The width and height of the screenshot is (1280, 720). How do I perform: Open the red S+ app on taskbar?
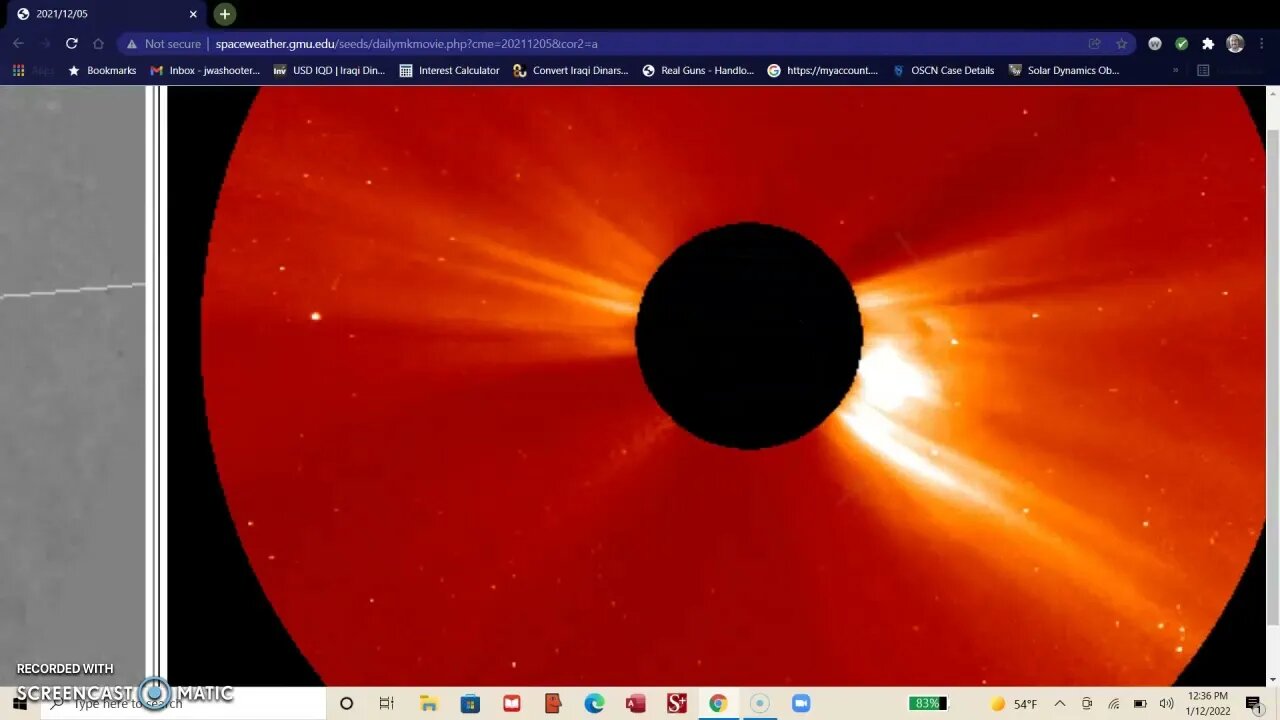point(677,704)
